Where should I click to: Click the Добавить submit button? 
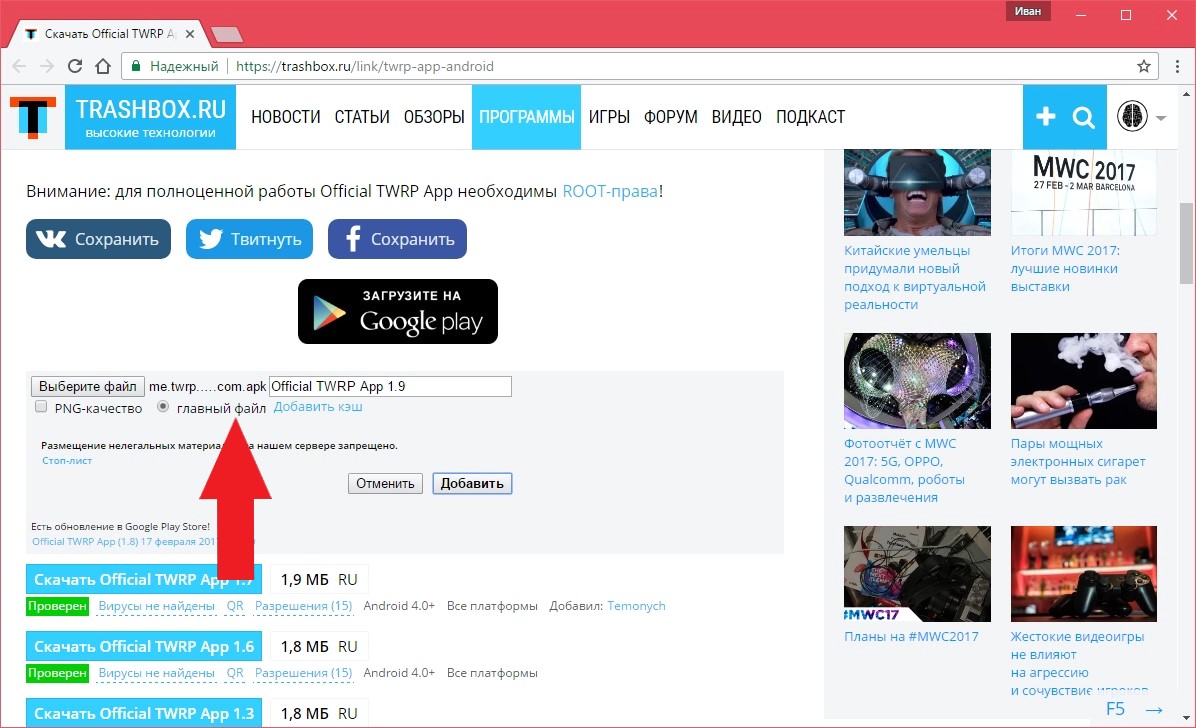coord(472,483)
